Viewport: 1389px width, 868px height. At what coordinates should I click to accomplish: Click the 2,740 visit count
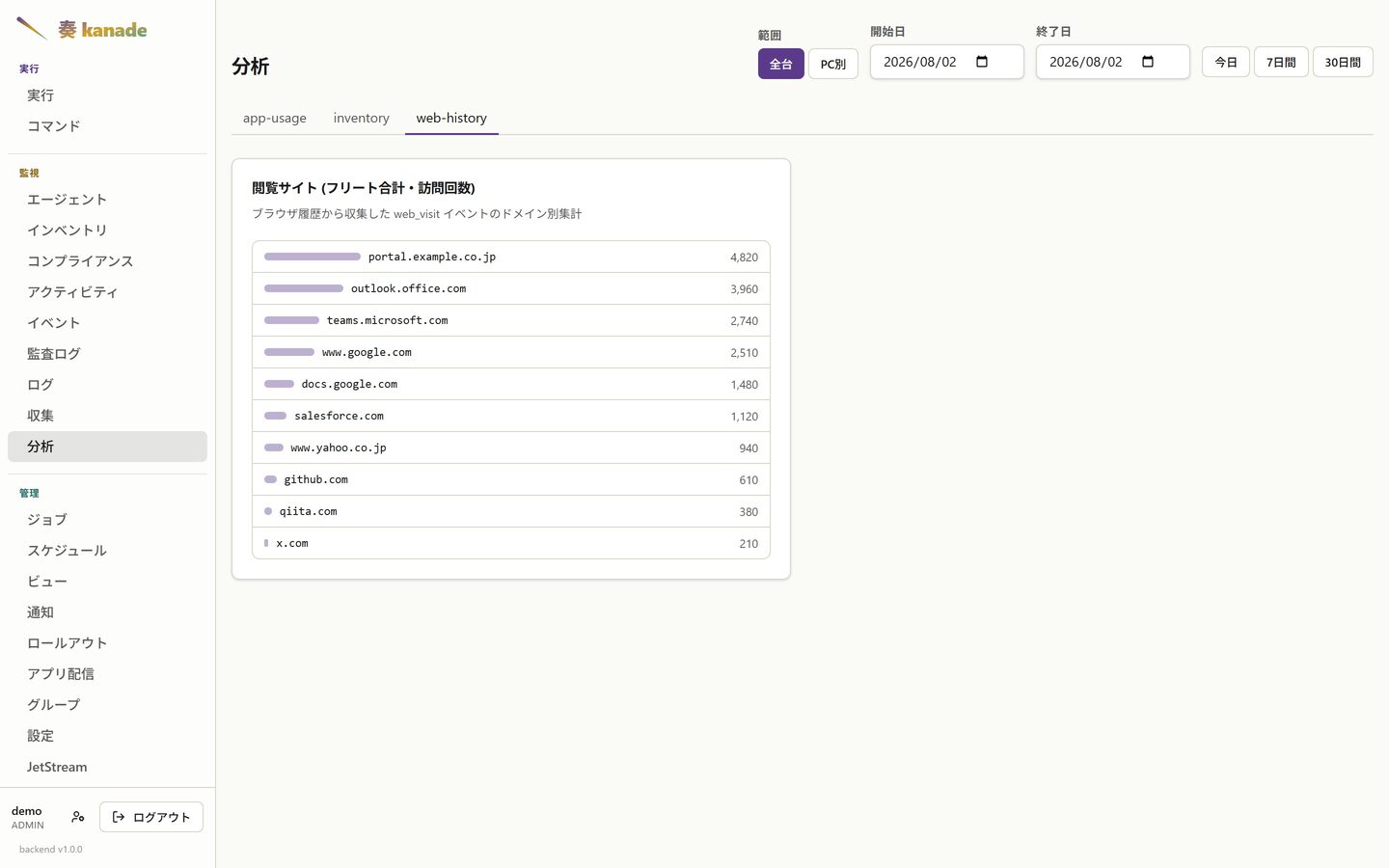pos(744,321)
